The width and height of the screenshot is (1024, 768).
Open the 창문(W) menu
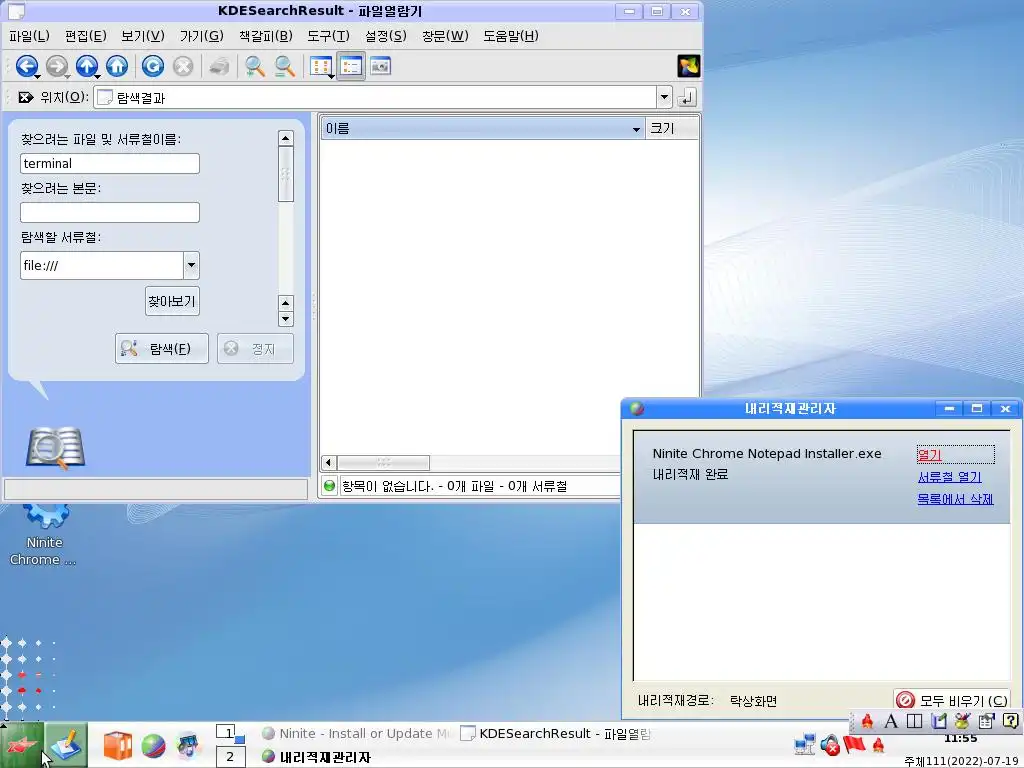click(445, 36)
